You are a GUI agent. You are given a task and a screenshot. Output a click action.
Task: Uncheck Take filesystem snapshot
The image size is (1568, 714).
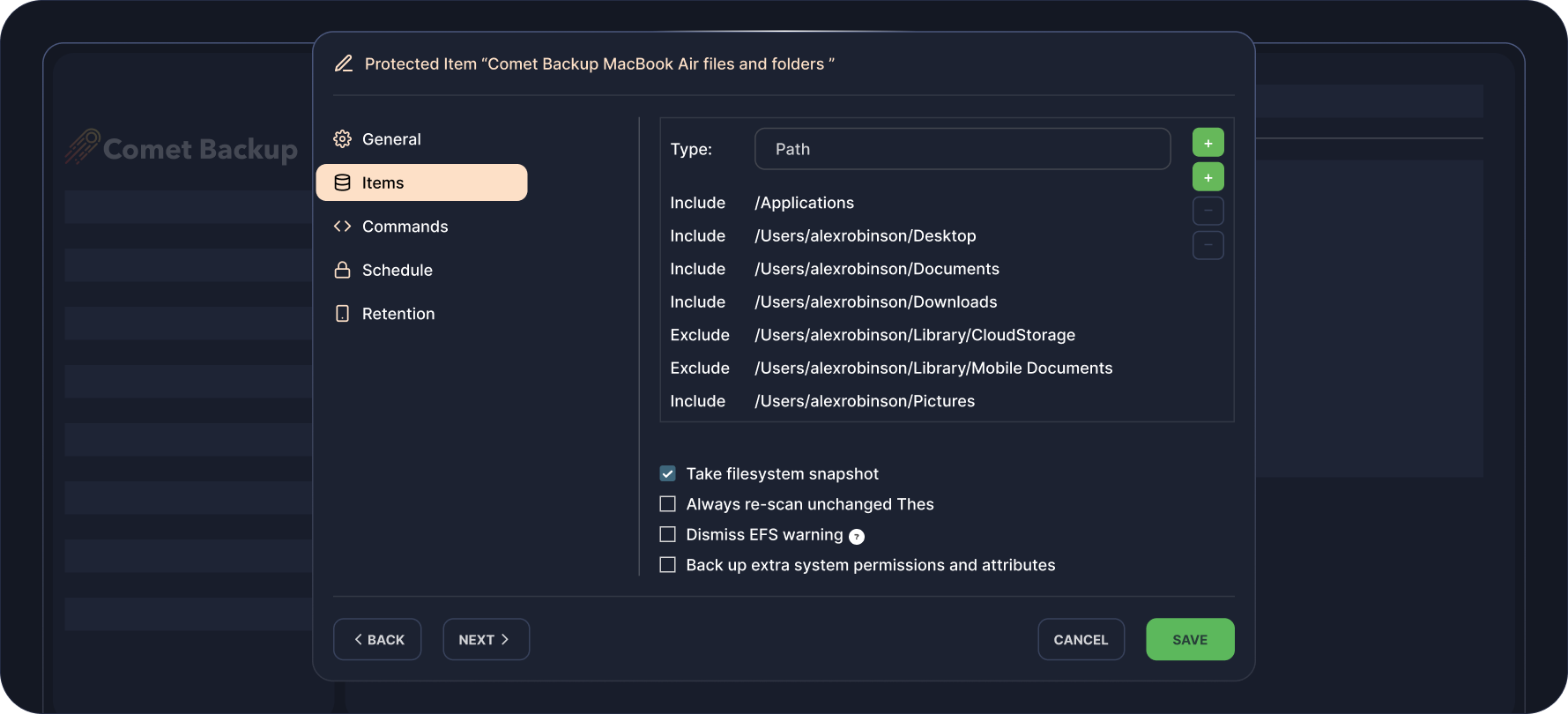(668, 474)
